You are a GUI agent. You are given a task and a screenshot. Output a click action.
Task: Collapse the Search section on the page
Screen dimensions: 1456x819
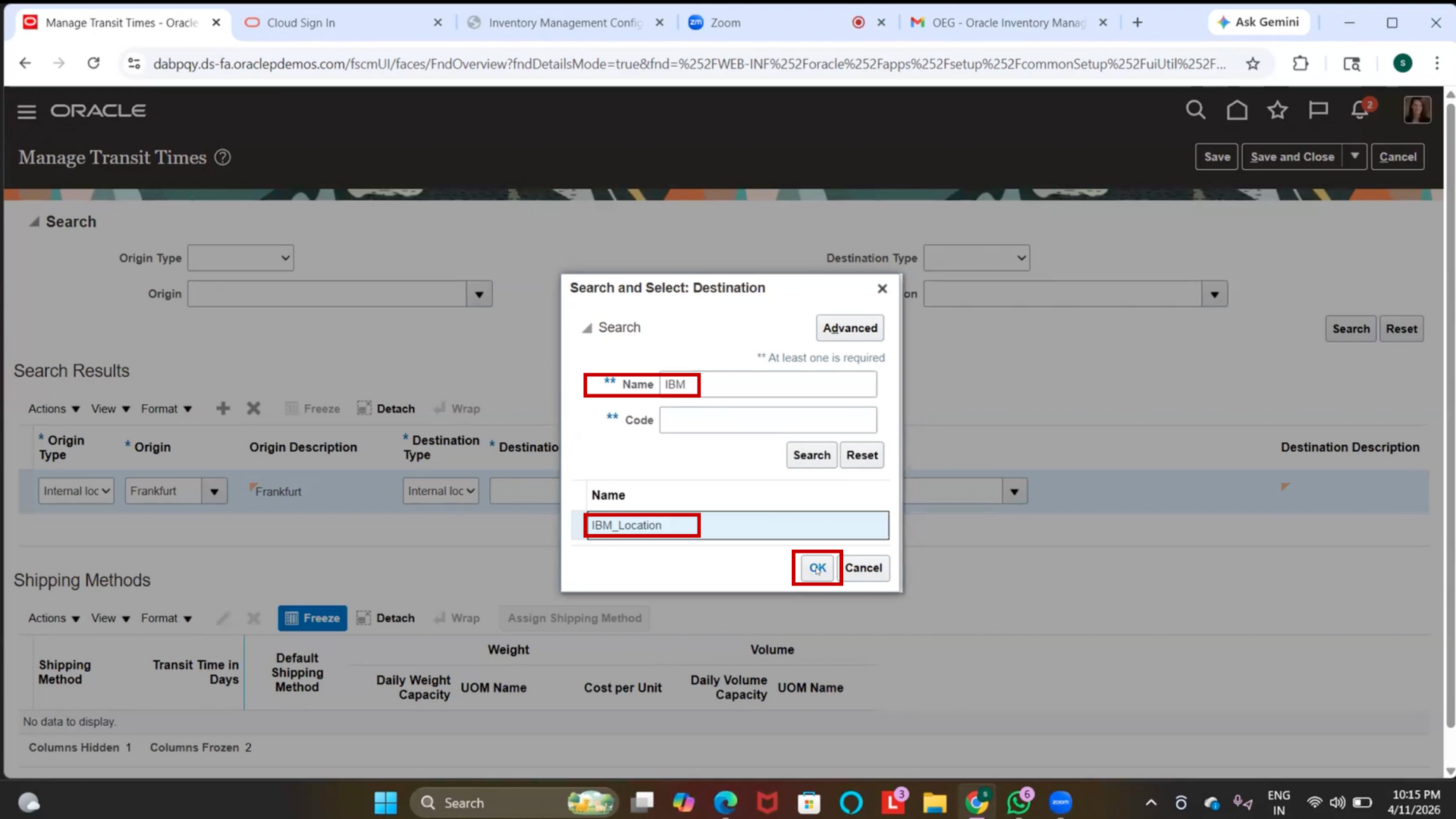34,222
